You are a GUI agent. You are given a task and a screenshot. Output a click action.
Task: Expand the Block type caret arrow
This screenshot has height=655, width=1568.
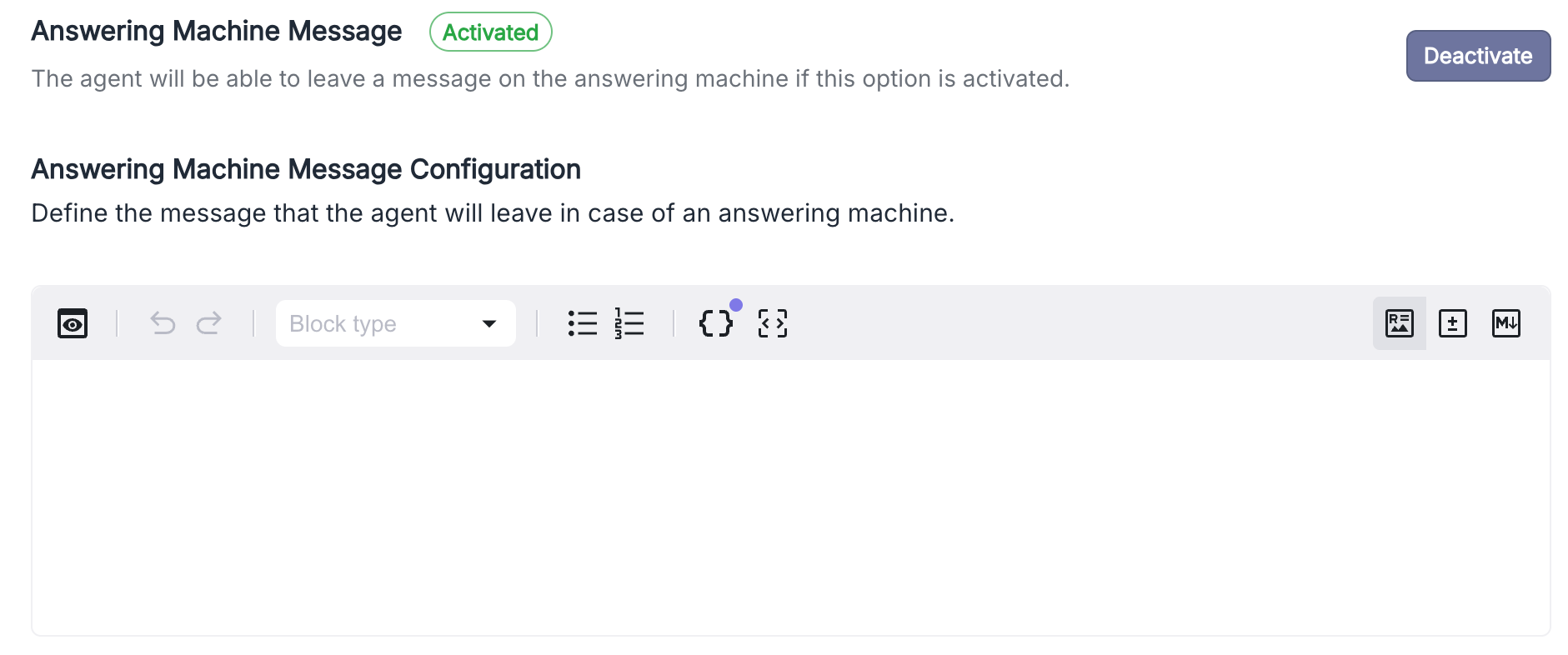489,323
